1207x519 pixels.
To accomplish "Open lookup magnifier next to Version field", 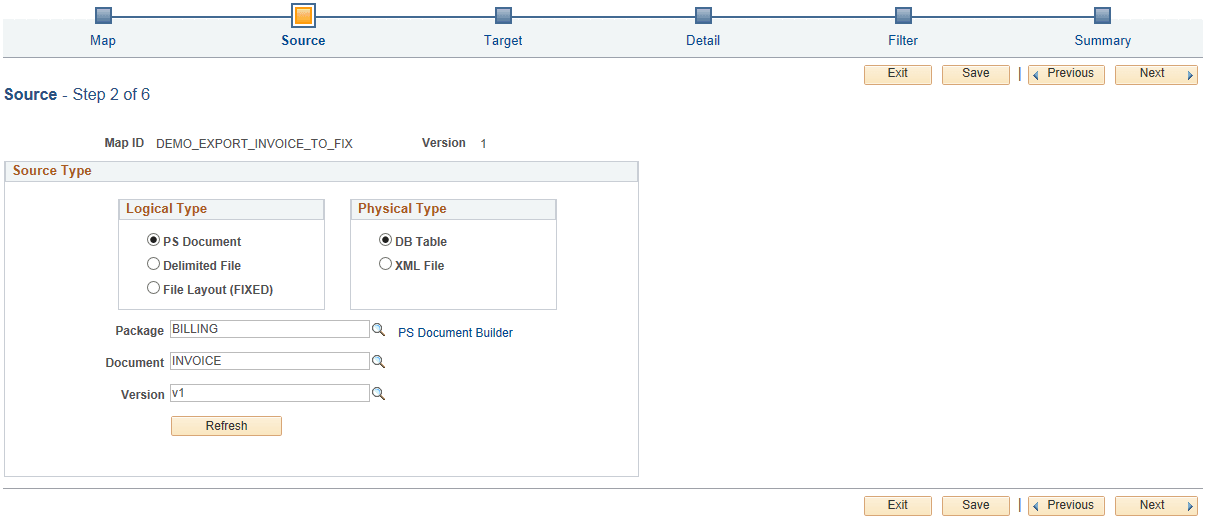I will coord(378,393).
